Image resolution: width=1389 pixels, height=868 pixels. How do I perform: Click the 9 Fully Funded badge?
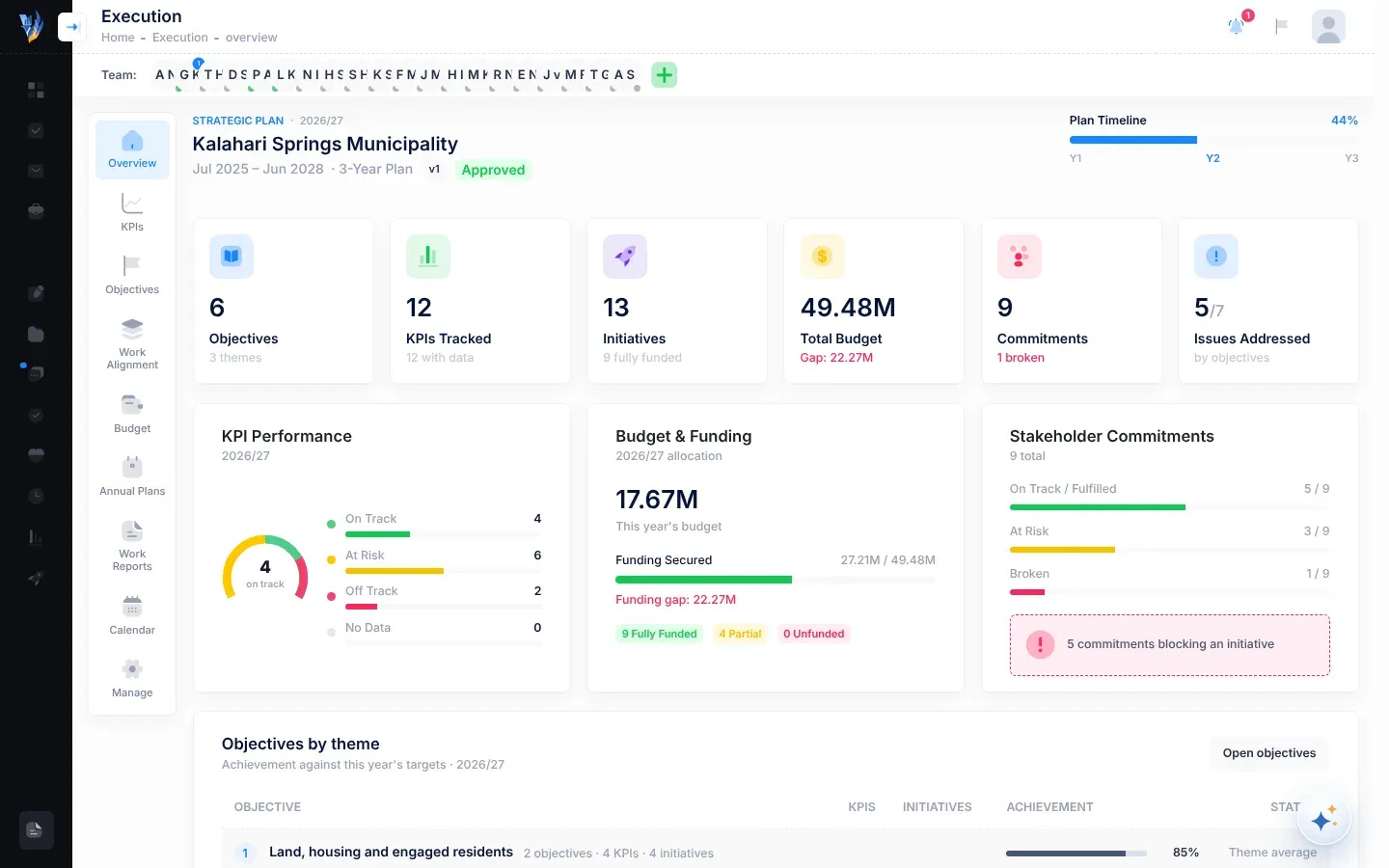659,634
